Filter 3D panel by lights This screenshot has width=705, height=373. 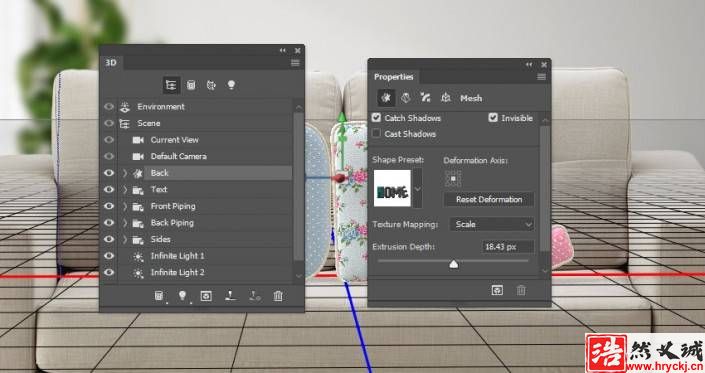coord(231,85)
